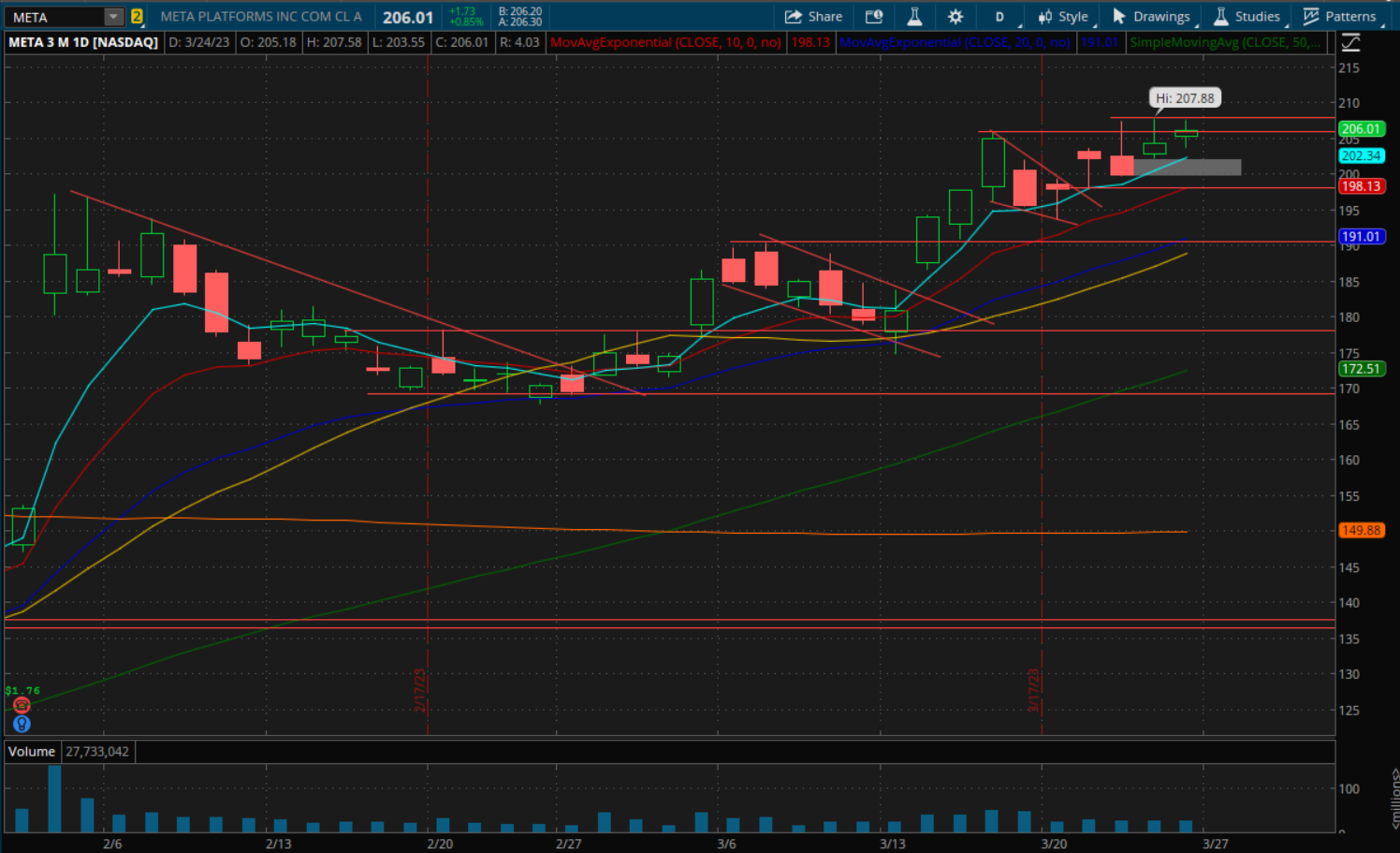The width and height of the screenshot is (1400, 853).
Task: Click the 27,733,042 volume value
Action: coord(97,751)
